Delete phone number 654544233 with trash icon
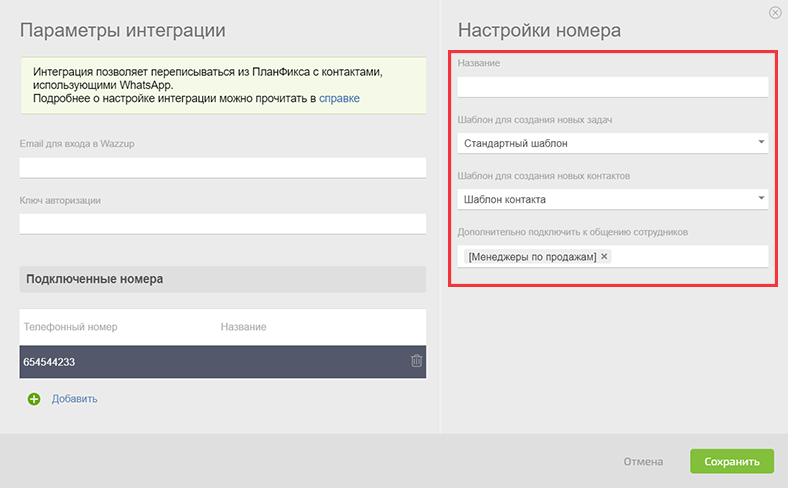Image resolution: width=788 pixels, height=488 pixels. pyautogui.click(x=416, y=361)
